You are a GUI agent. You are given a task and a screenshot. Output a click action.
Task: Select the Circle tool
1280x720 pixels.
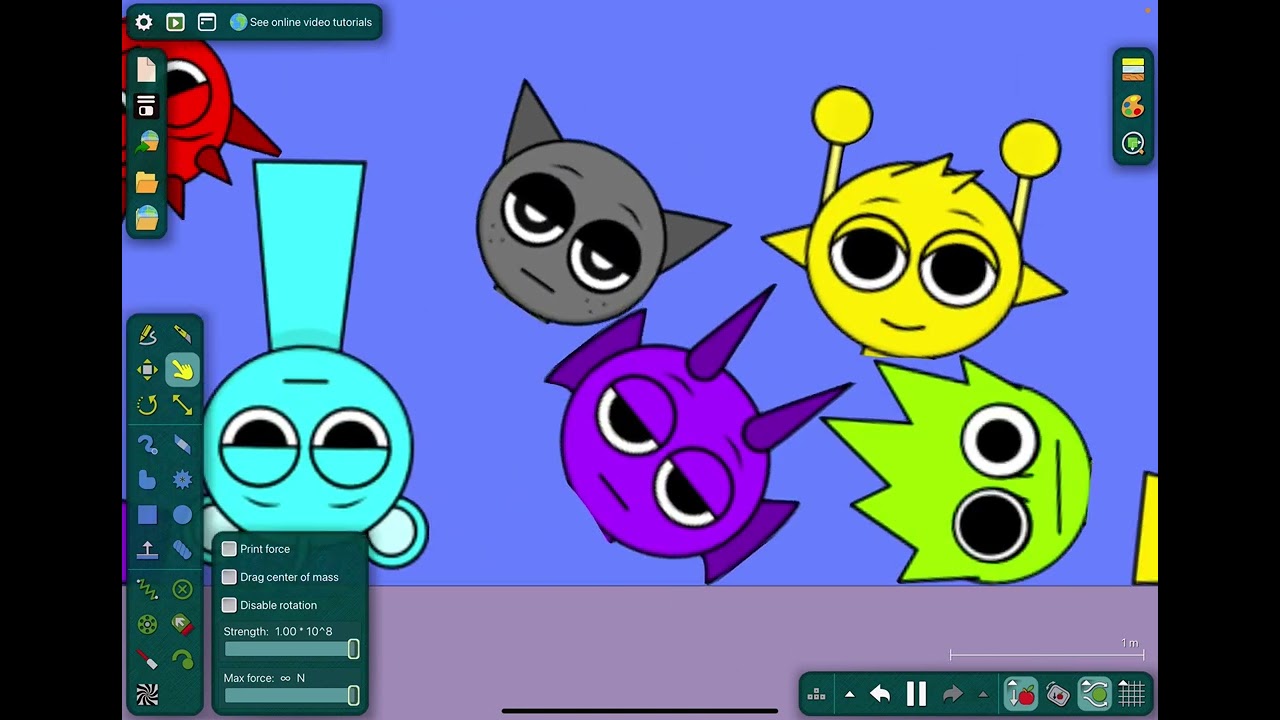tap(182, 515)
